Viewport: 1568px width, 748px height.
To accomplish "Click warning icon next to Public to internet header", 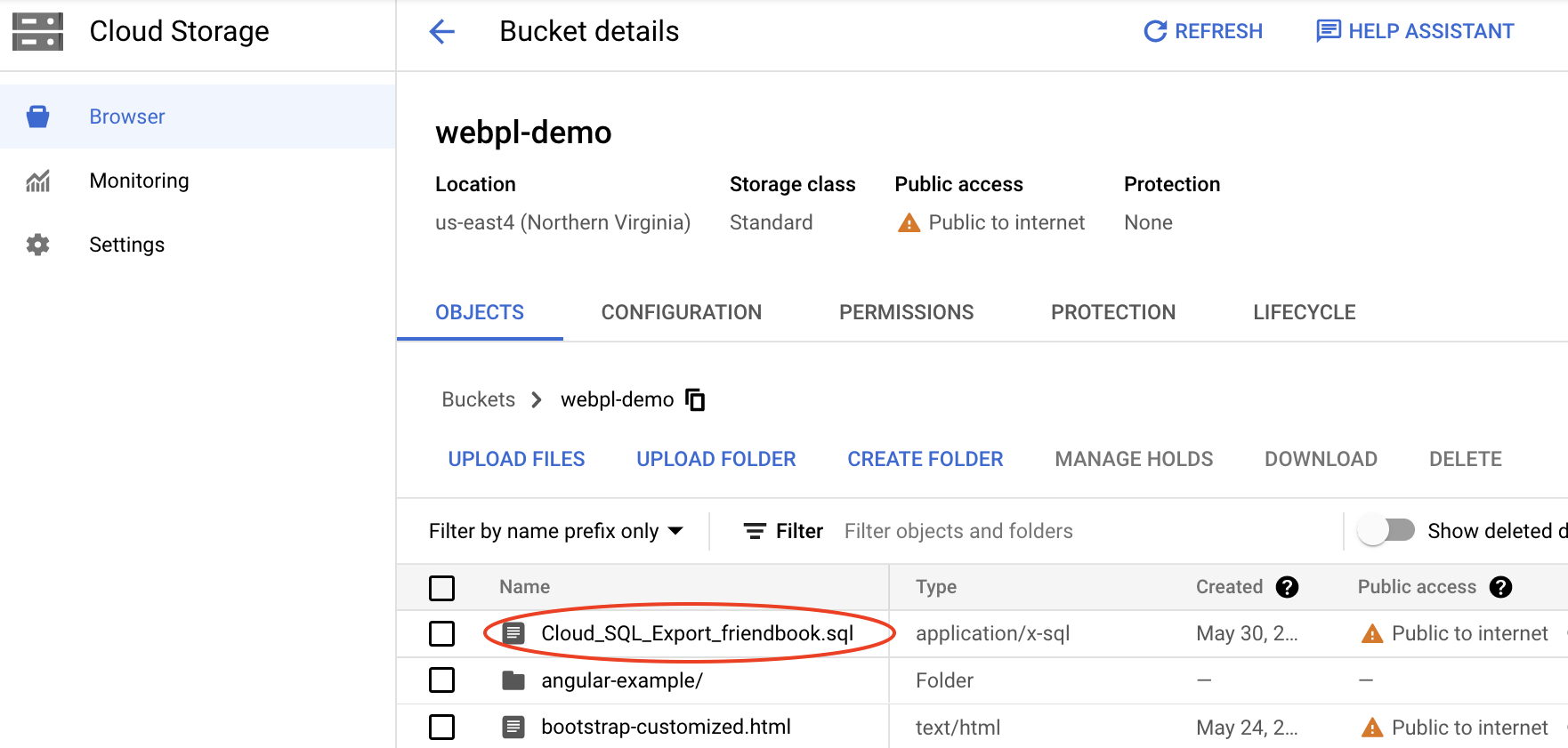I will pyautogui.click(x=909, y=222).
